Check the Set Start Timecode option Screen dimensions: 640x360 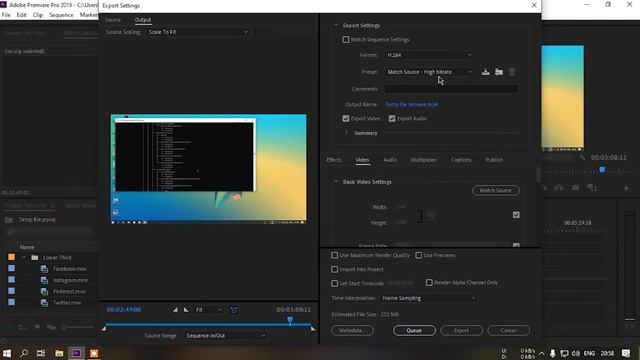tap(334, 283)
